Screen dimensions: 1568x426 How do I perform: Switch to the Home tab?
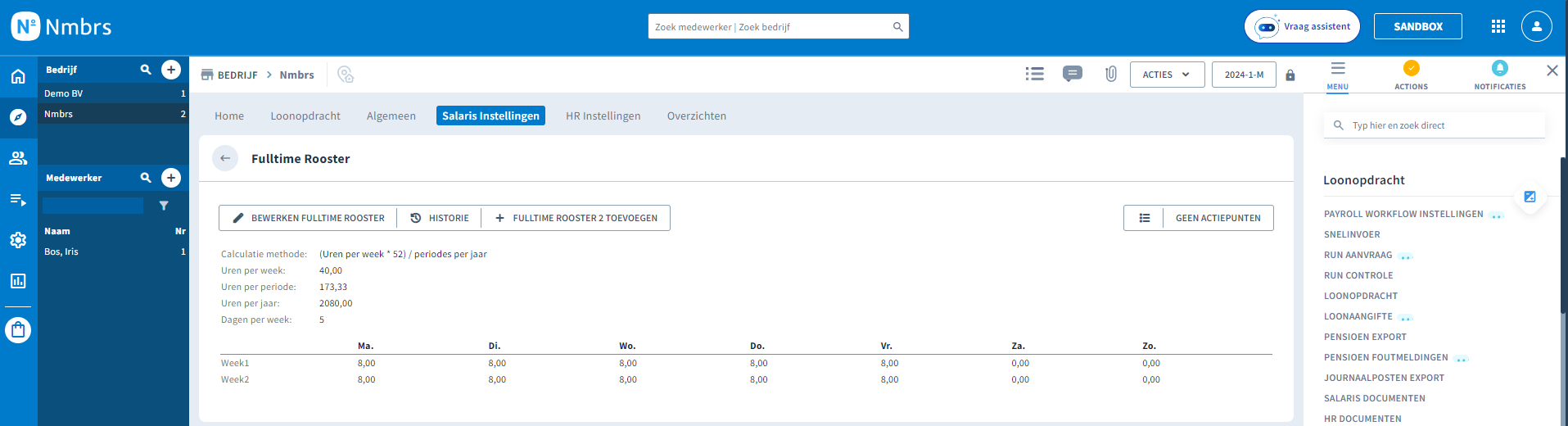point(229,116)
